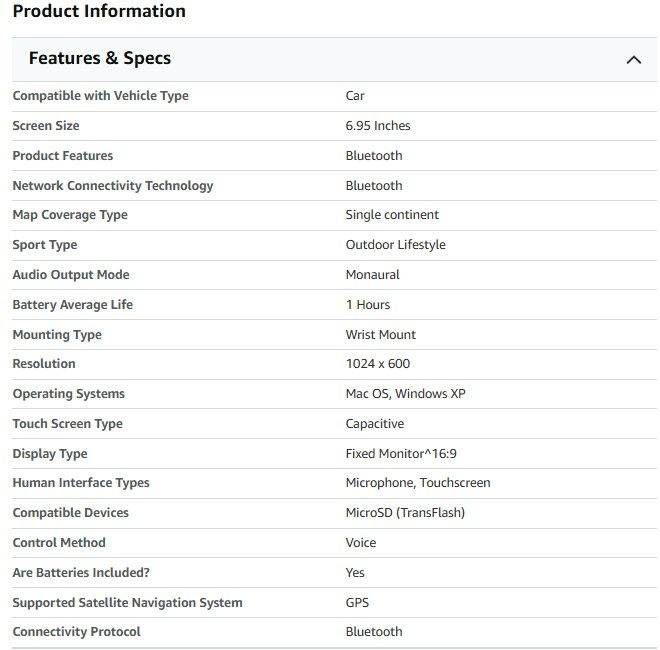This screenshot has width=660, height=650.
Task: Collapse the Features & Specs chevron arrow
Action: click(633, 60)
